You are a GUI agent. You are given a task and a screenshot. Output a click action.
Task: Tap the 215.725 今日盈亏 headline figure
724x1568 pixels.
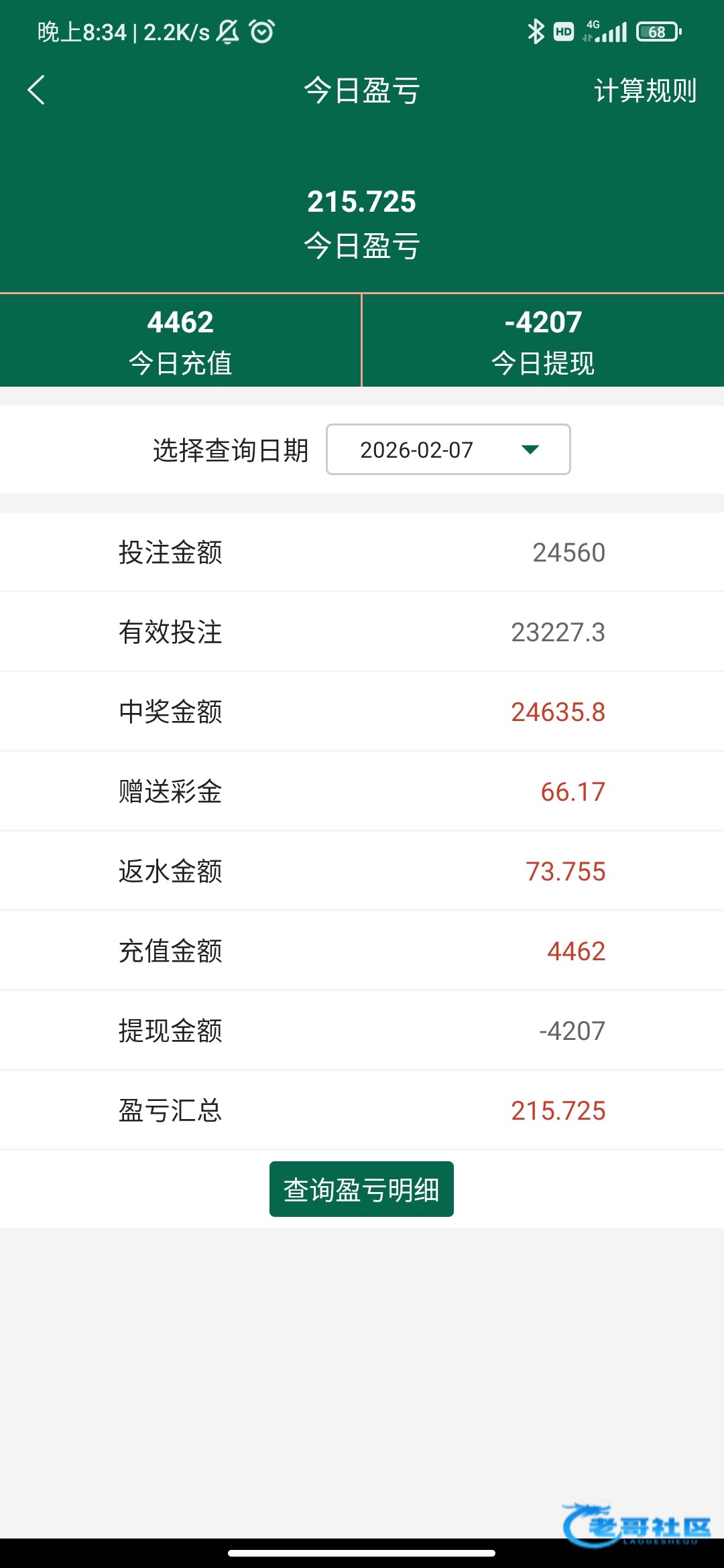[x=361, y=202]
